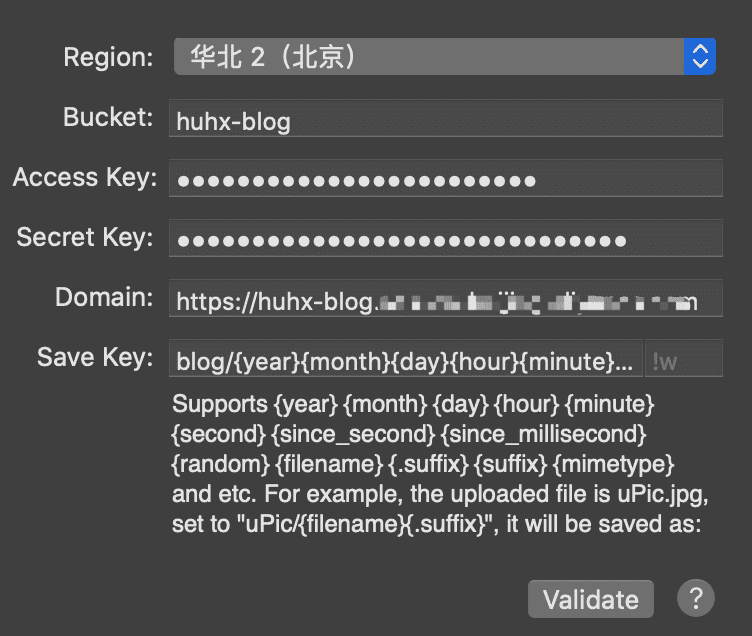Open the Region dropdown showing 华北 2（北京）
The height and width of the screenshot is (636, 752).
pyautogui.click(x=445, y=57)
